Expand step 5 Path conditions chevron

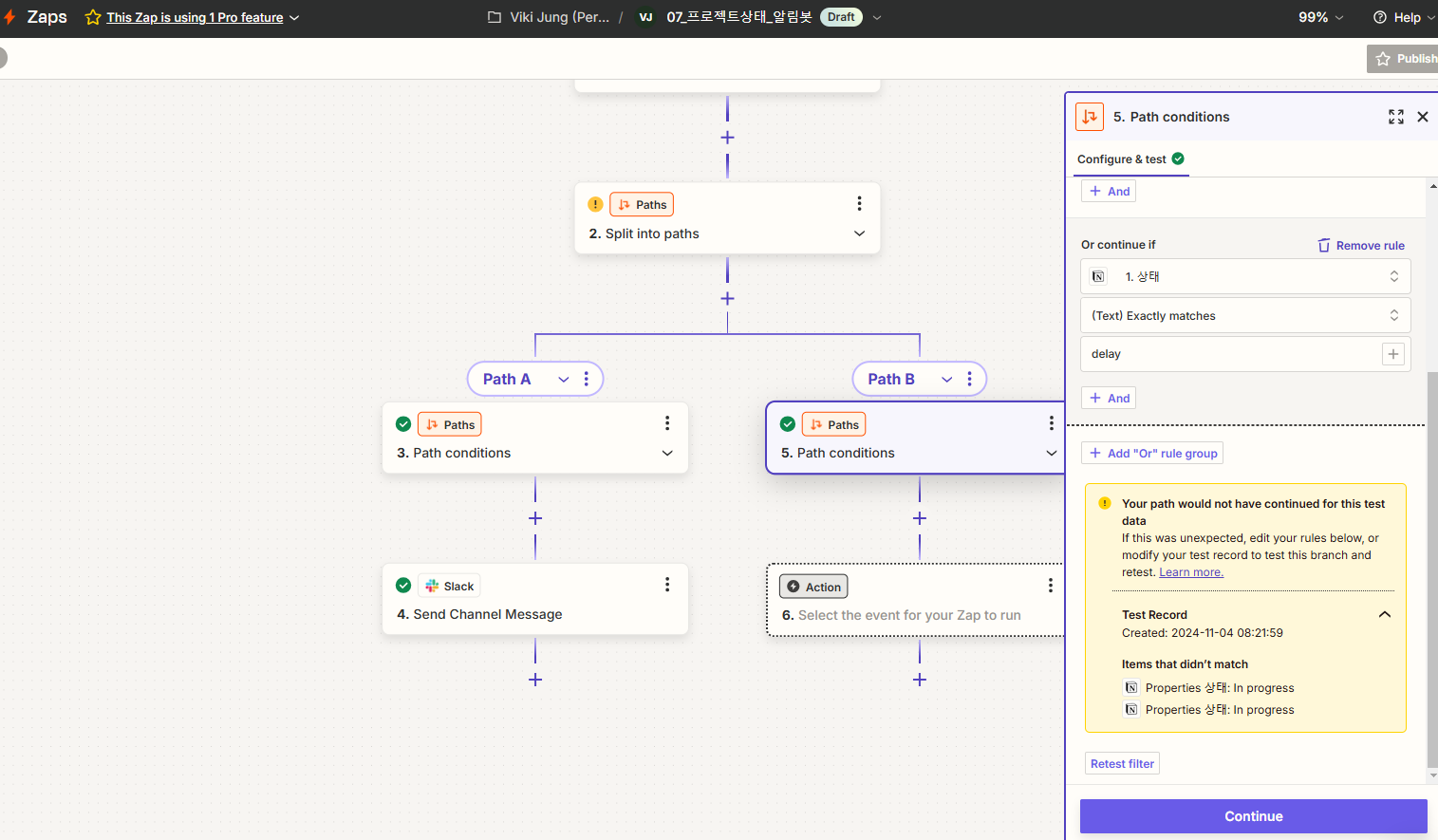(x=1051, y=453)
